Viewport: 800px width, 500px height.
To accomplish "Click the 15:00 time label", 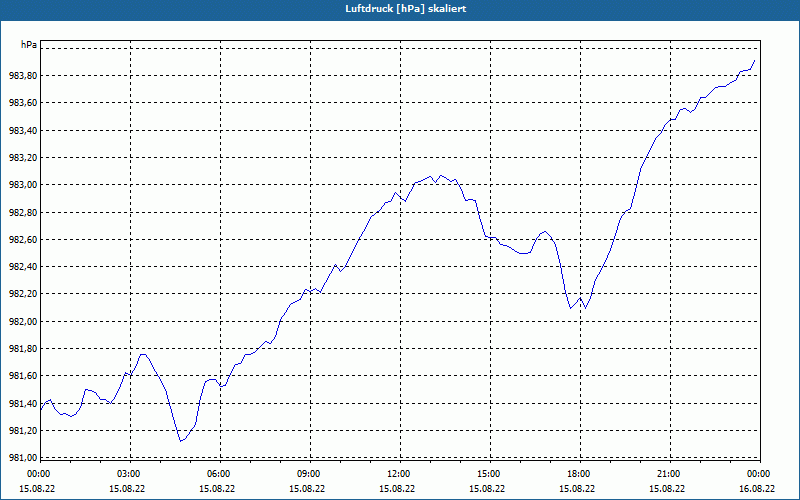I will tap(489, 474).
